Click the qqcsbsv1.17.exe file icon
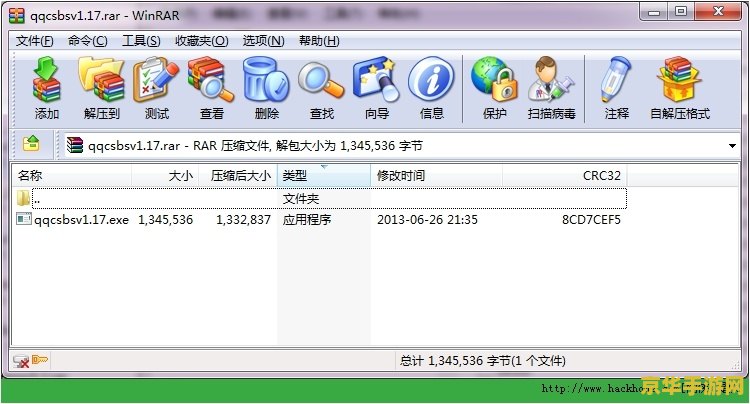The image size is (750, 404). click(x=24, y=219)
